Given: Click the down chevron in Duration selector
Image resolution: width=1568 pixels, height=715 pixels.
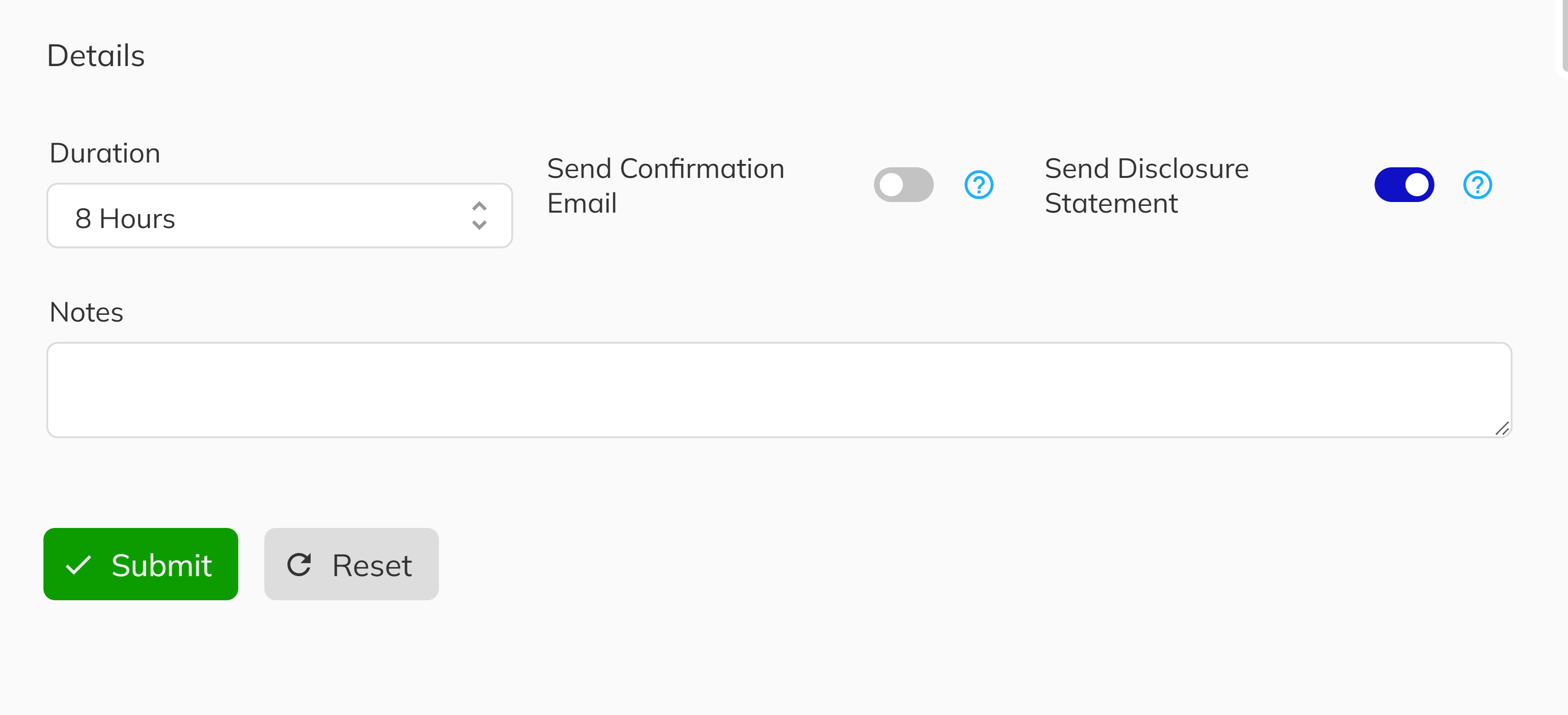Looking at the screenshot, I should [x=479, y=226].
